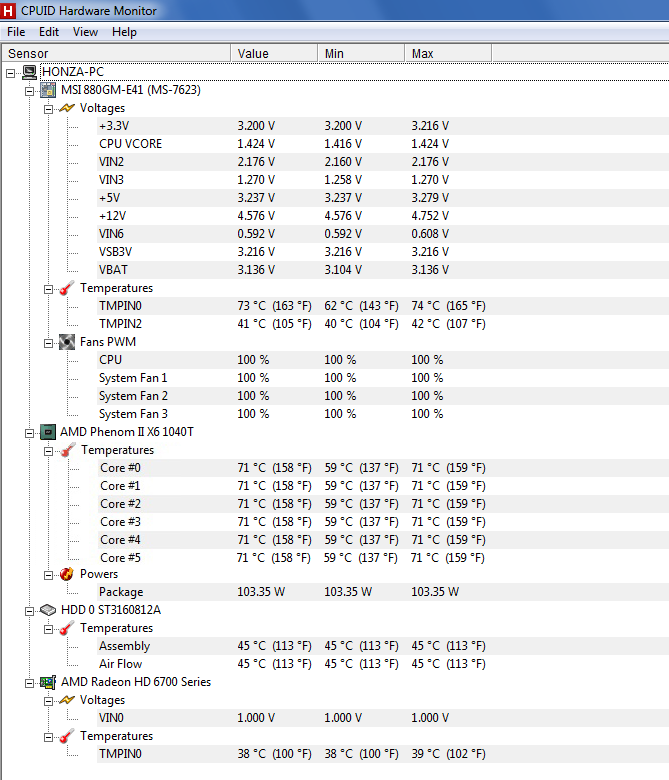Click the HDD 0 ST3160812A drive icon
669x780 pixels.
(x=48, y=610)
